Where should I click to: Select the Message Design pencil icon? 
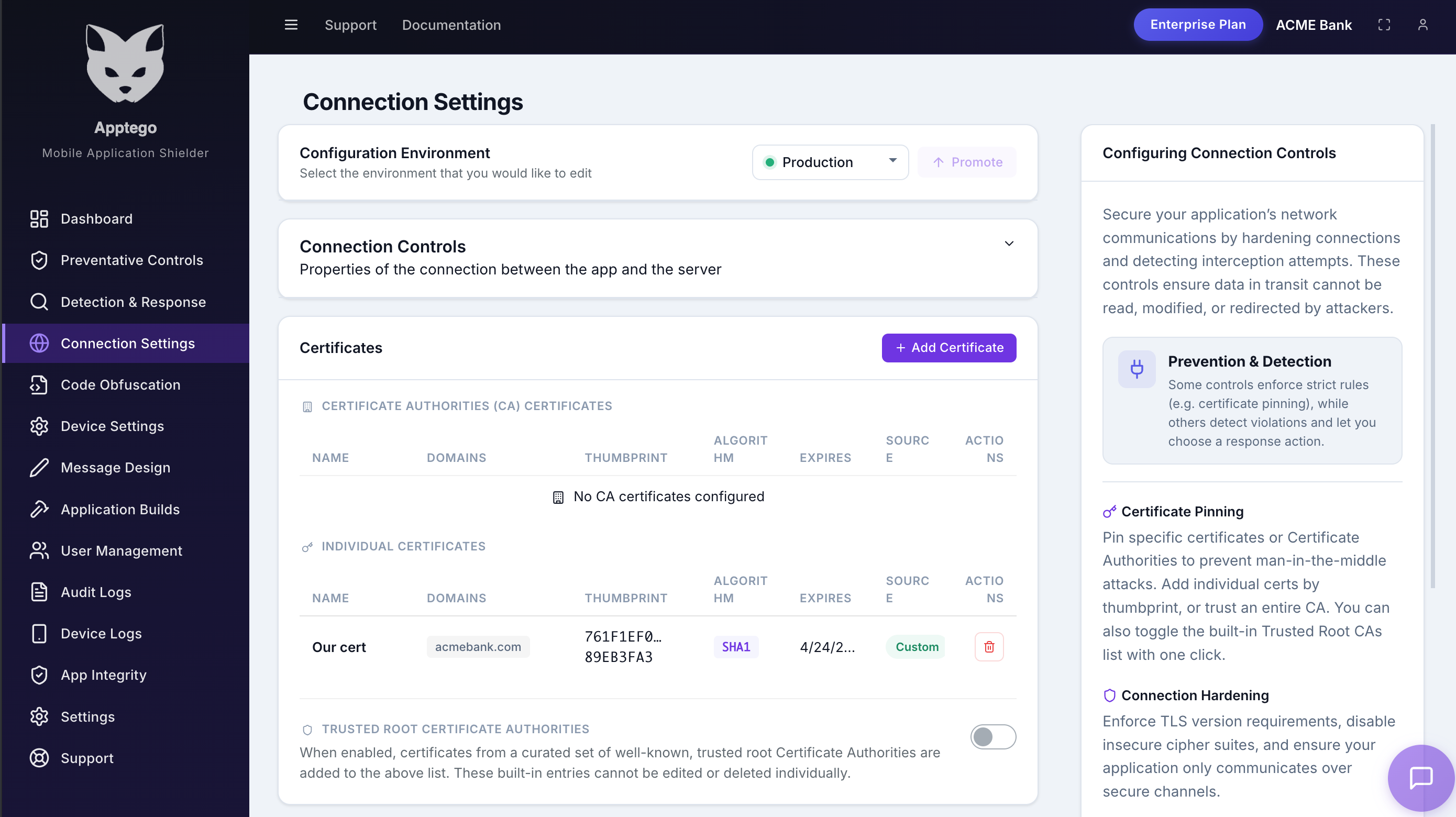coord(38,467)
